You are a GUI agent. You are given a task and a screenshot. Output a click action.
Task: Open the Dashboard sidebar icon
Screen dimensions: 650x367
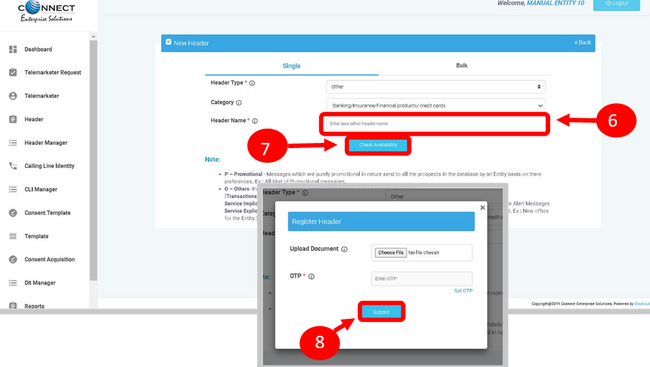coord(13,49)
